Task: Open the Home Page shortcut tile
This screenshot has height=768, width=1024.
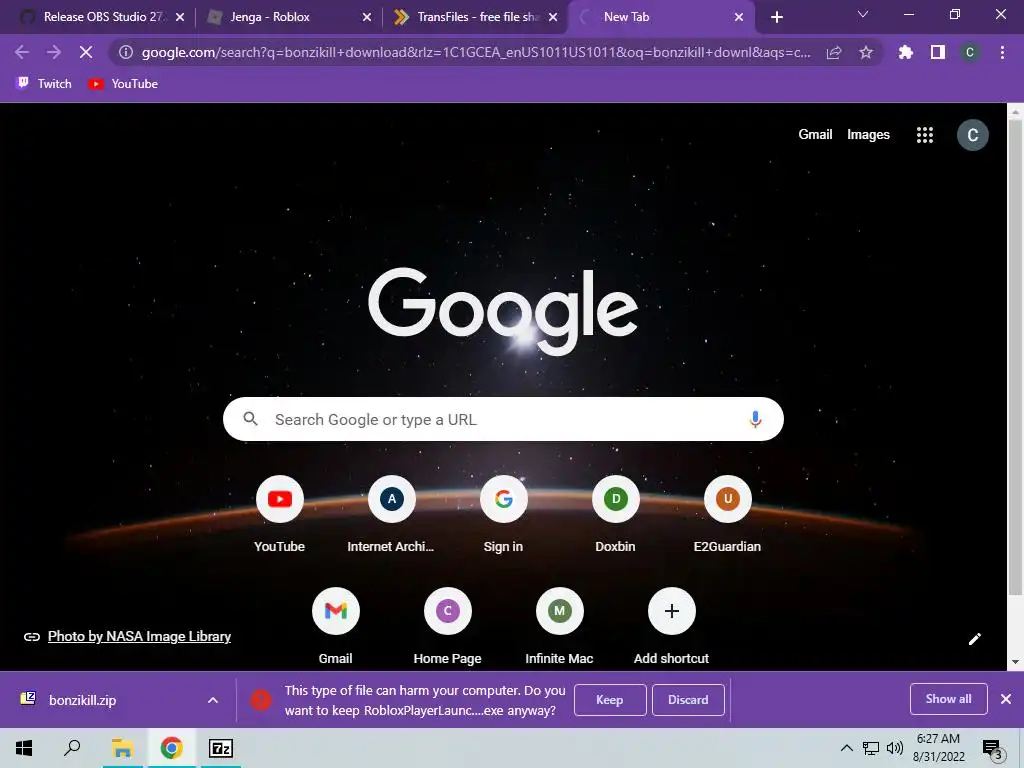Action: [447, 626]
